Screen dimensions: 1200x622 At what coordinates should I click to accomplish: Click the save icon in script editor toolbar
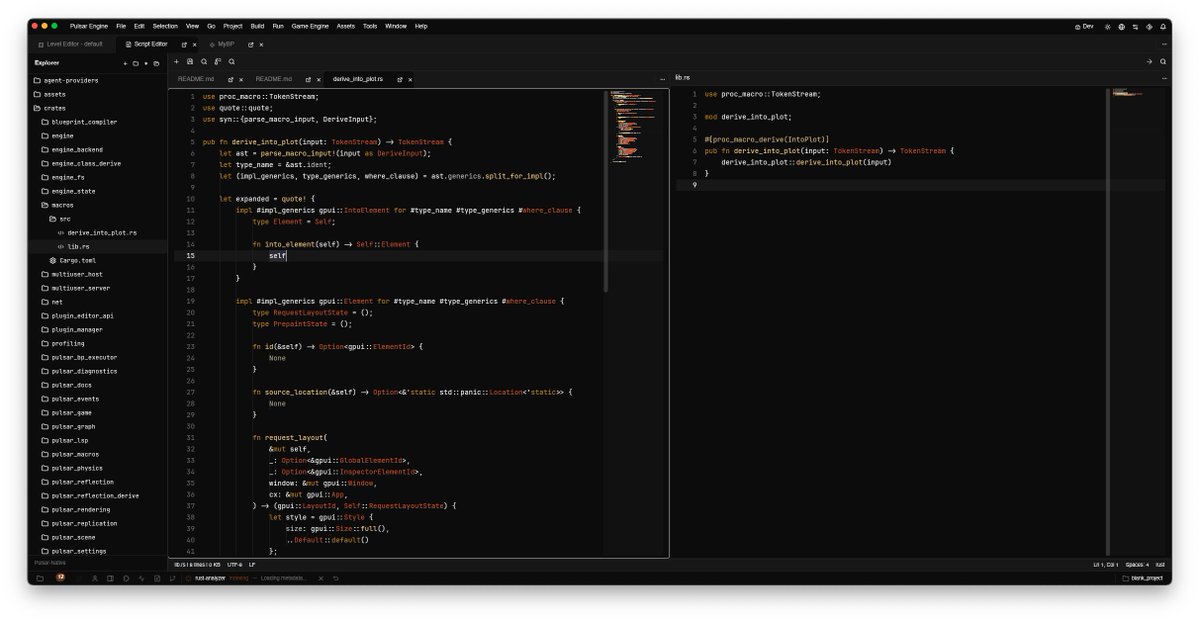pyautogui.click(x=190, y=61)
